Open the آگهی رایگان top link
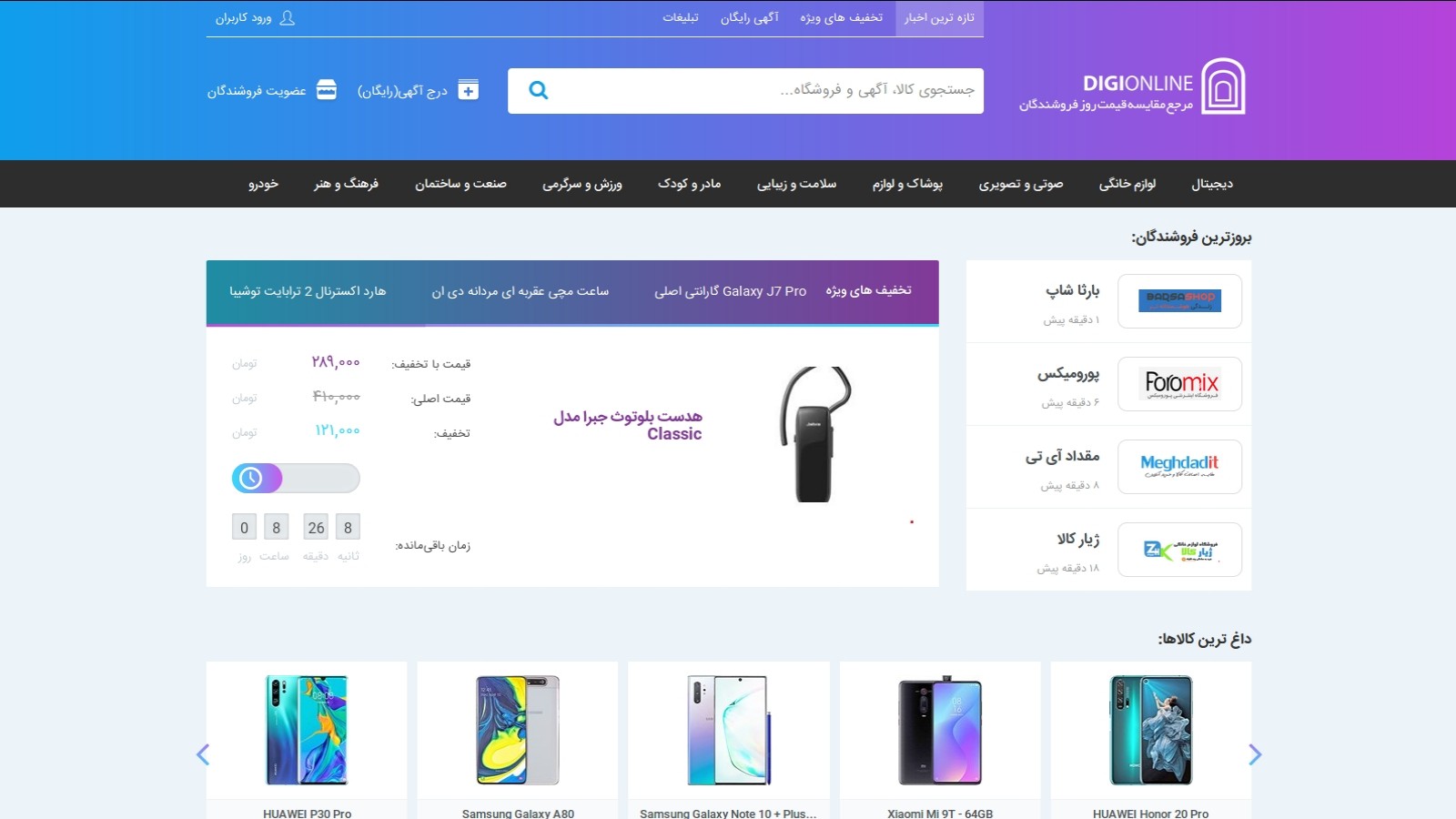Image resolution: width=1456 pixels, height=819 pixels. (750, 17)
